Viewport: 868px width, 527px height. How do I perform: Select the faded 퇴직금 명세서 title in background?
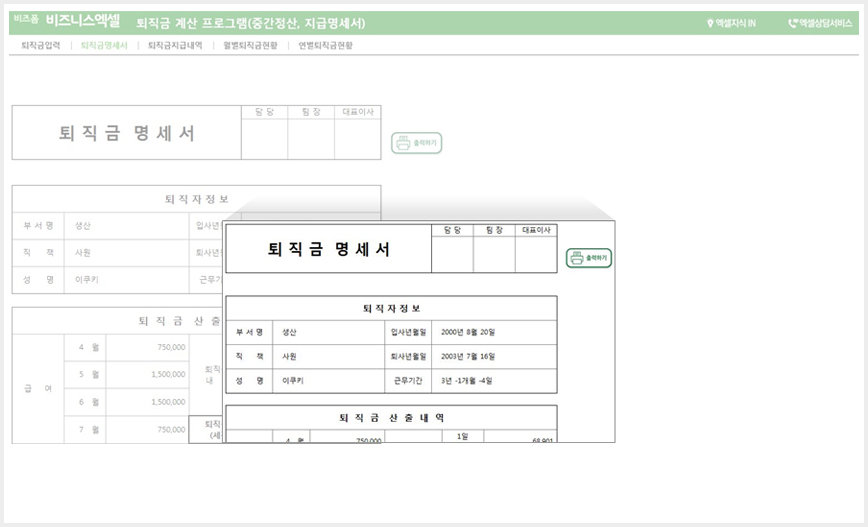pyautogui.click(x=127, y=133)
